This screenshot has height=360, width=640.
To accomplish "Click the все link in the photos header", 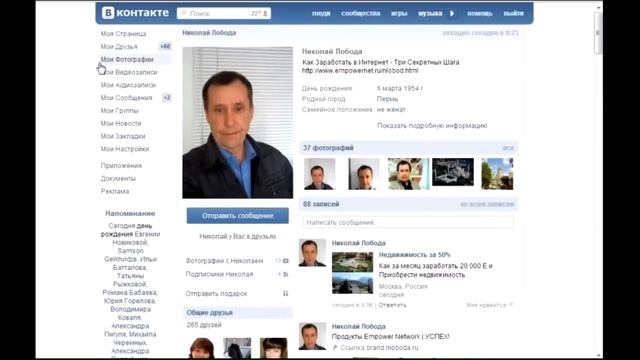I will (x=508, y=148).
